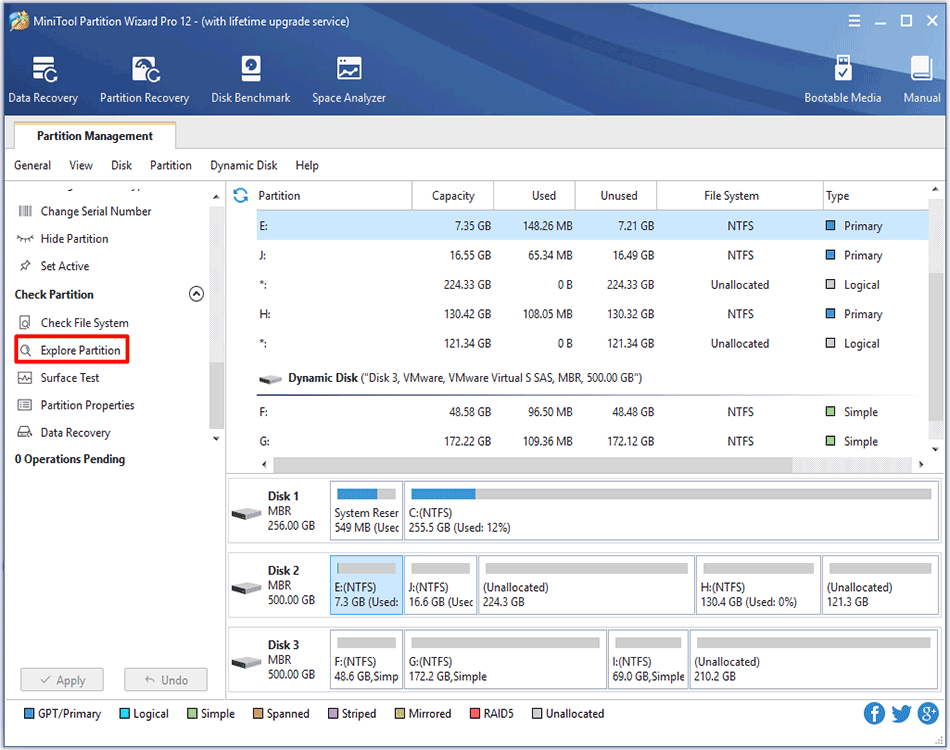Image resolution: width=950 pixels, height=750 pixels.
Task: Launch Partition Recovery from the toolbar
Action: tap(144, 78)
